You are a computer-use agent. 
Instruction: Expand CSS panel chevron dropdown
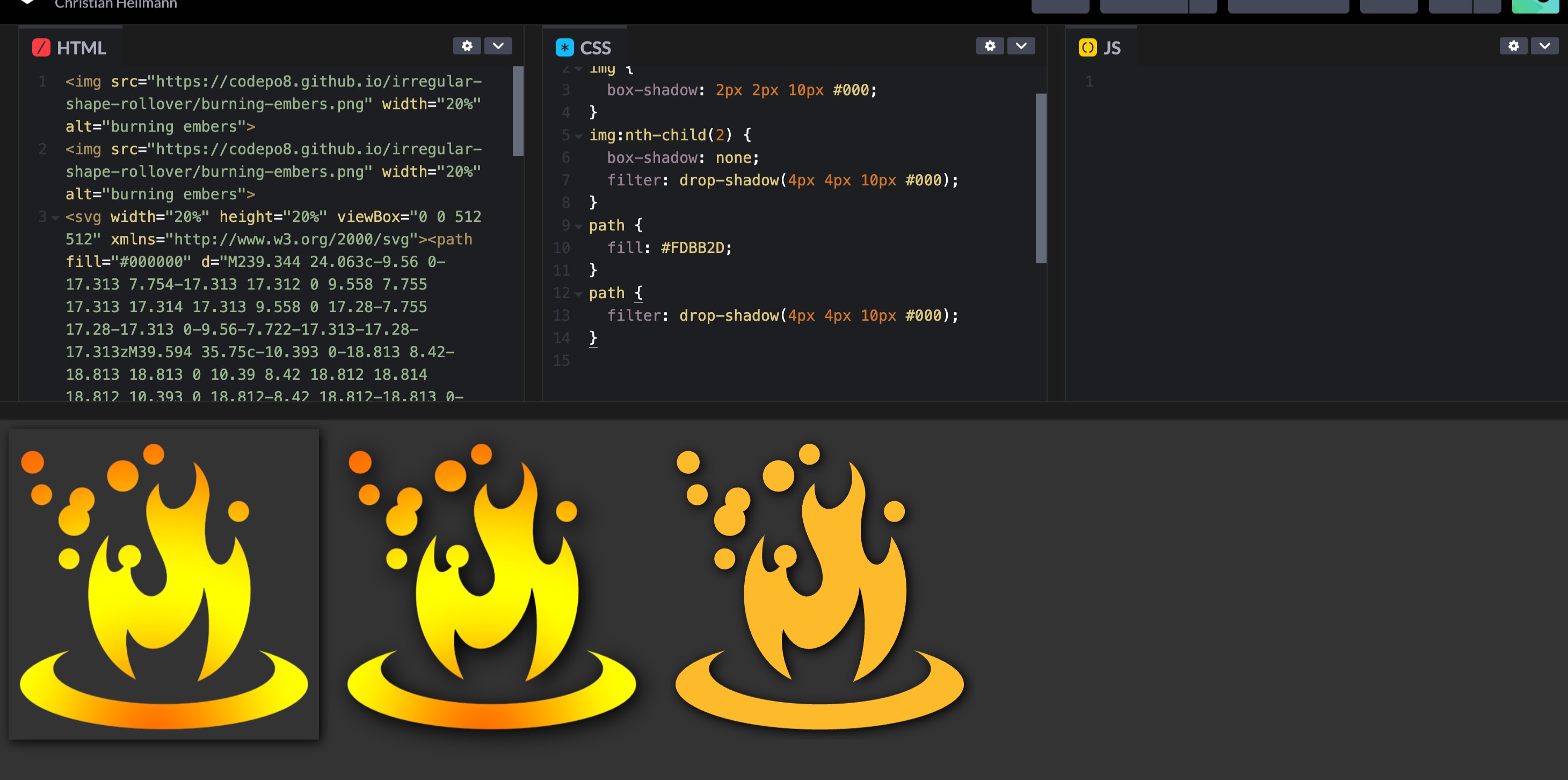coord(1021,46)
